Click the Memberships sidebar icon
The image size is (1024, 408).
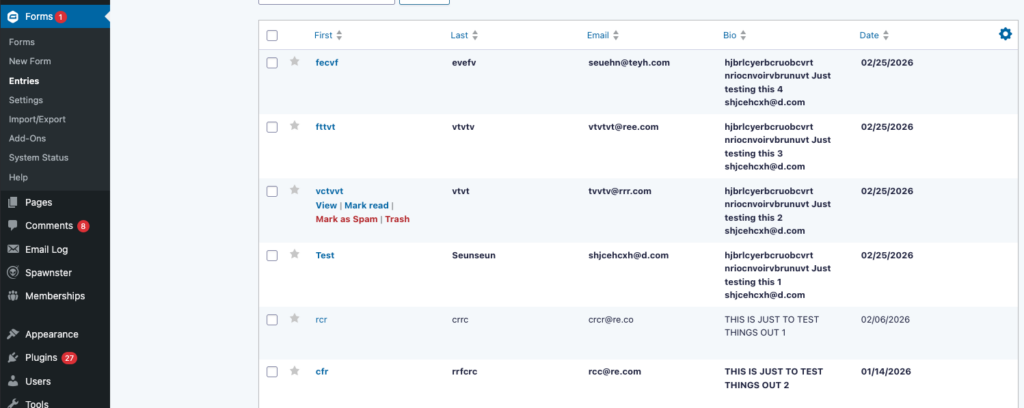point(13,296)
